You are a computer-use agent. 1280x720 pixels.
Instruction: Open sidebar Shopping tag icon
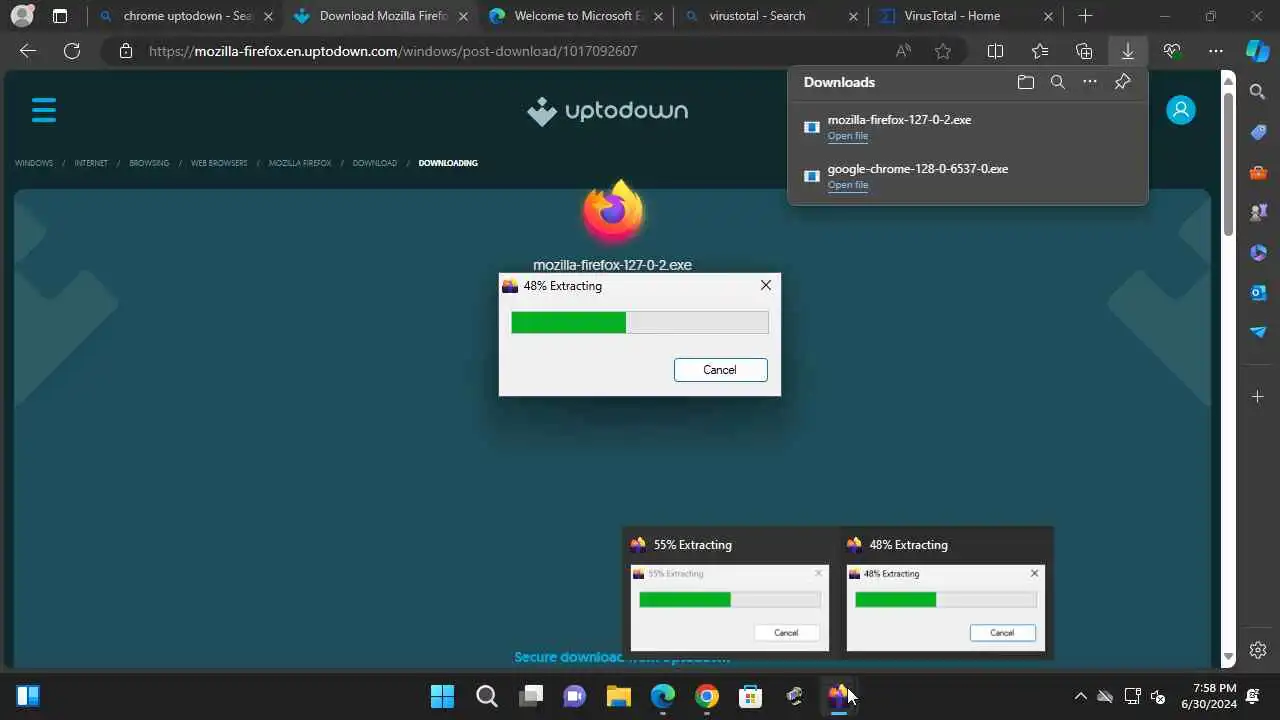[1258, 132]
